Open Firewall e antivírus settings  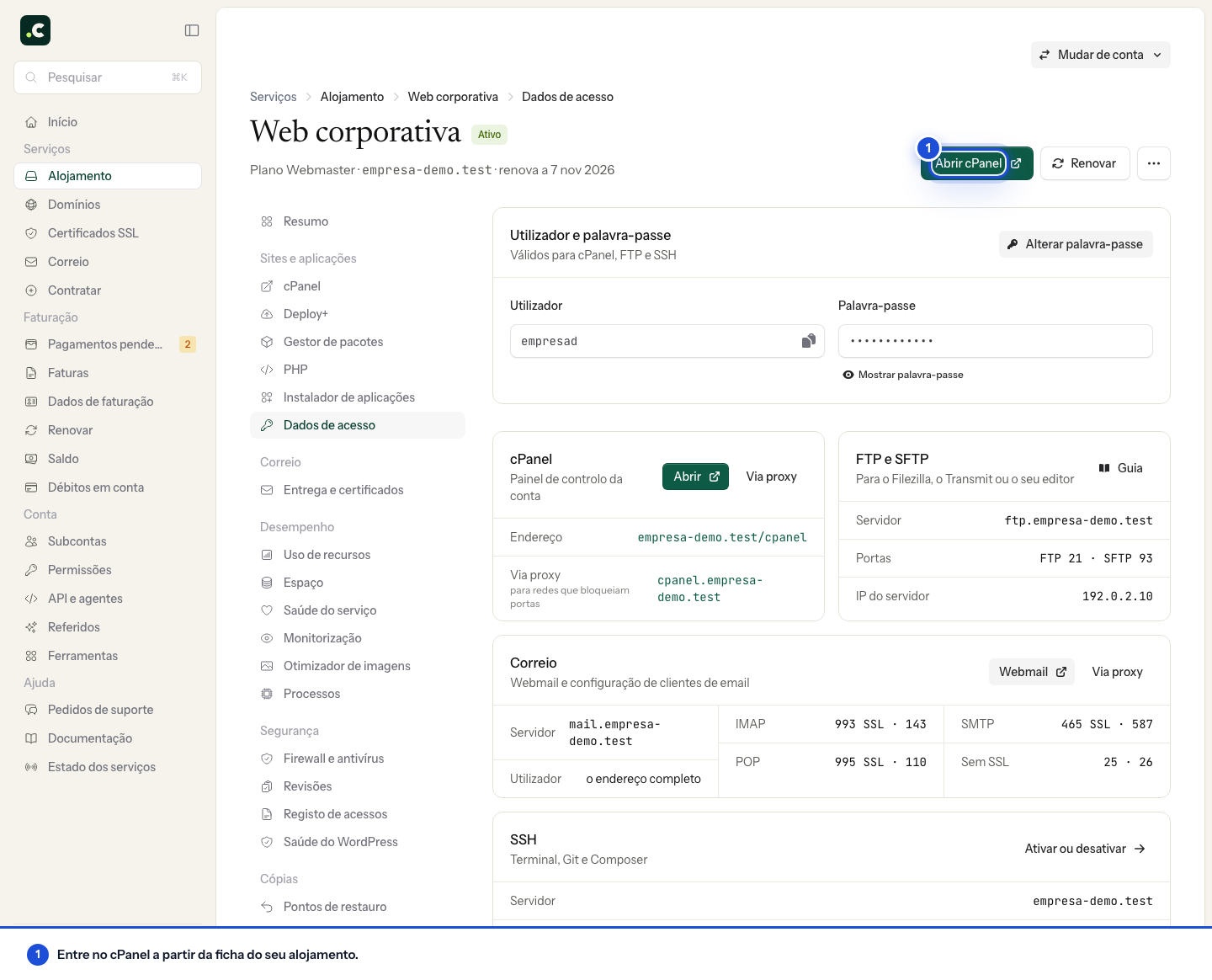point(358,759)
